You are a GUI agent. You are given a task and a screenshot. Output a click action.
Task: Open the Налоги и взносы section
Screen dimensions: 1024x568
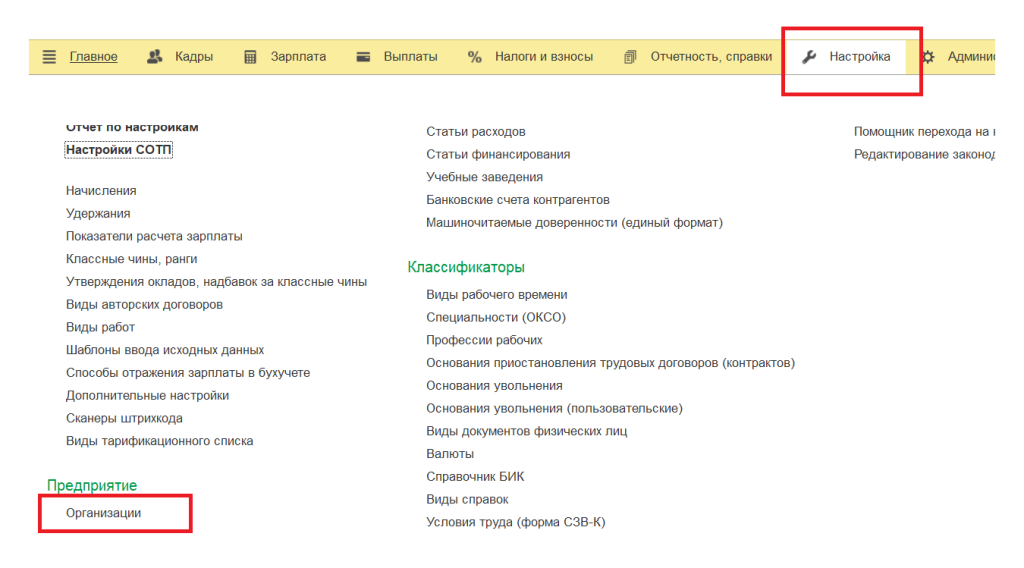pyautogui.click(x=544, y=57)
